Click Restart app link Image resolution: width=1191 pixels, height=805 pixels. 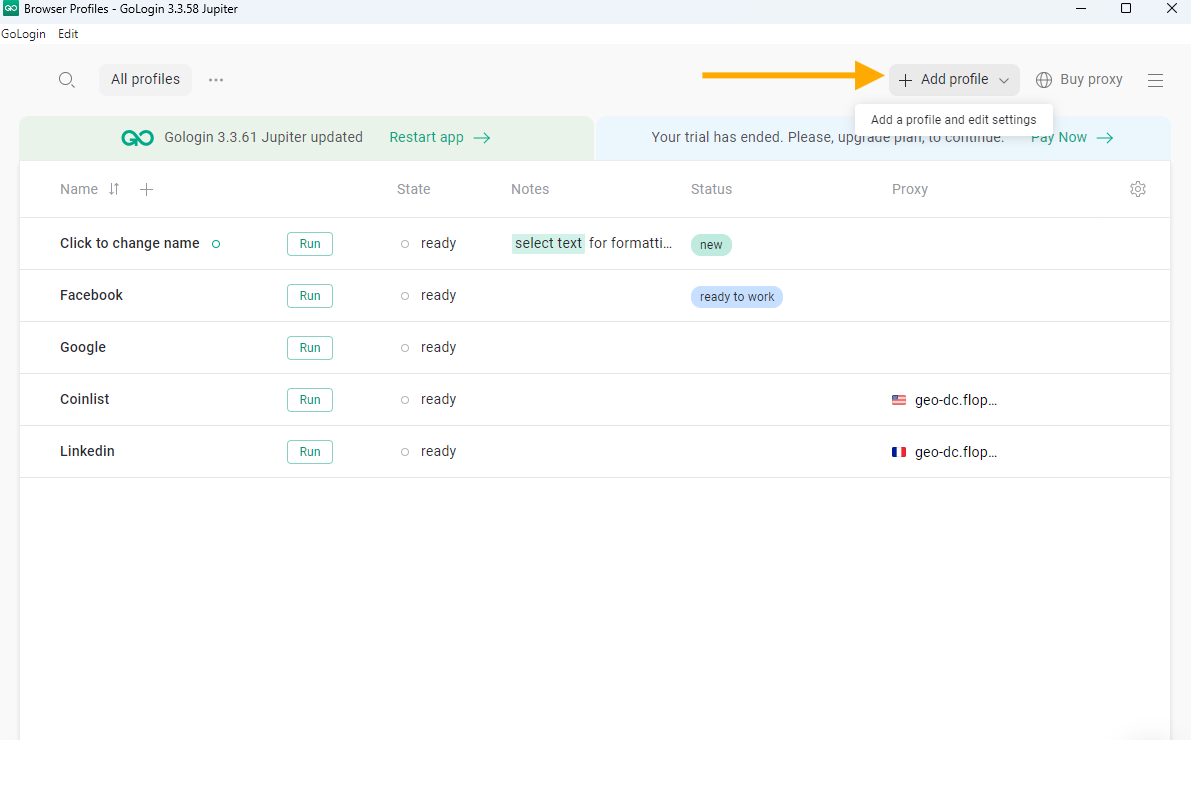(x=426, y=137)
